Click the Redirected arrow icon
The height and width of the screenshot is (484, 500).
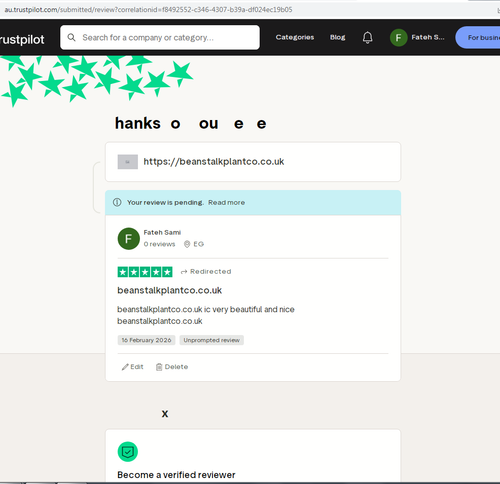184,272
